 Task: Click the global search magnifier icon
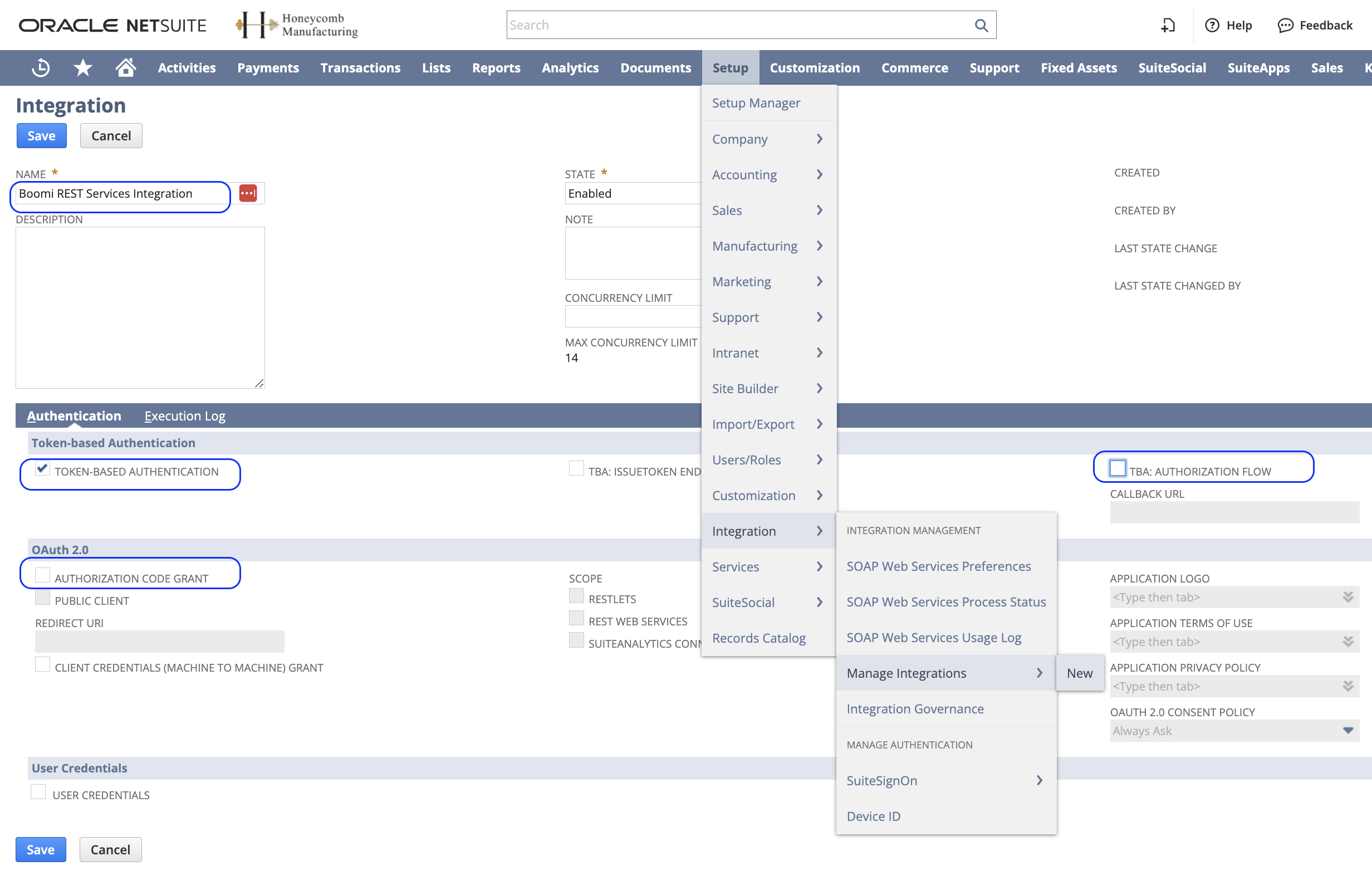tap(981, 25)
